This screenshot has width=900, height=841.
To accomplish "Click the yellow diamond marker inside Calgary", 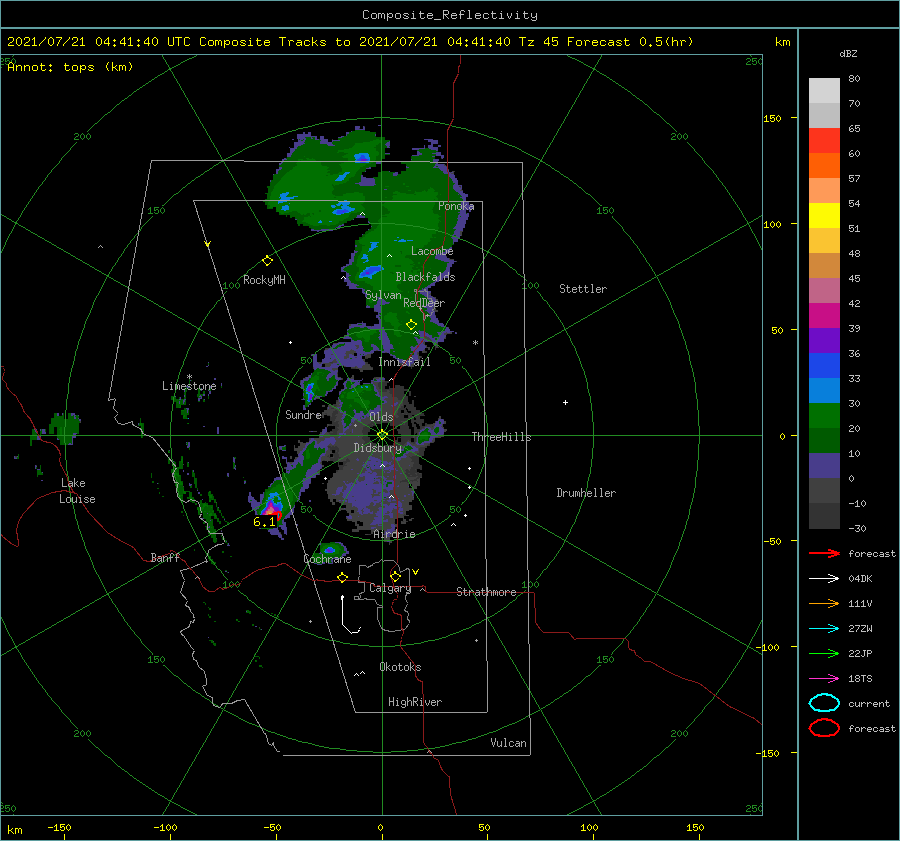I will point(395,576).
